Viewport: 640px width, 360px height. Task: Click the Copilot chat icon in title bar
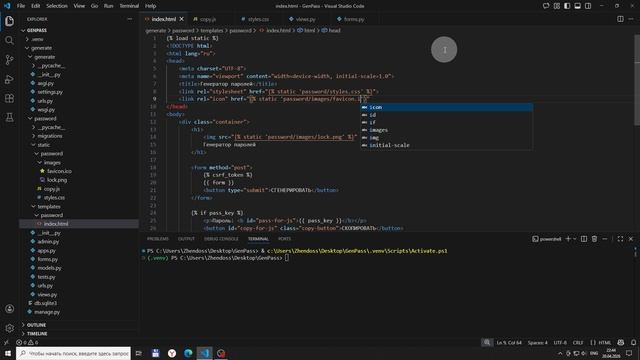(546, 6)
